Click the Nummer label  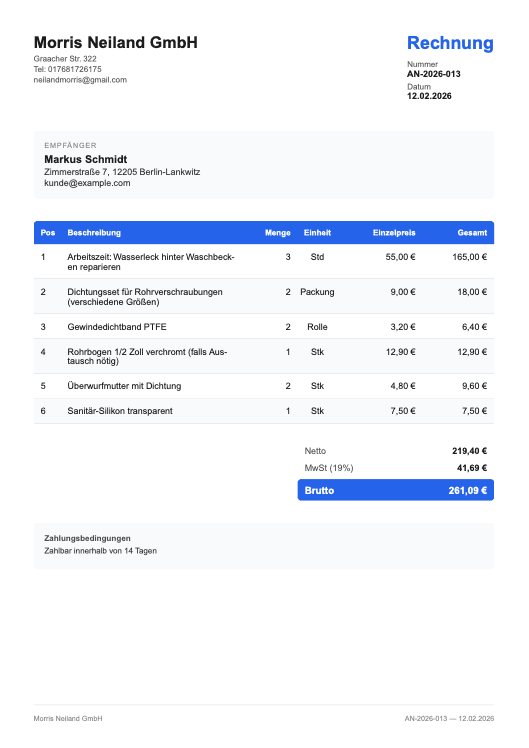(422, 64)
